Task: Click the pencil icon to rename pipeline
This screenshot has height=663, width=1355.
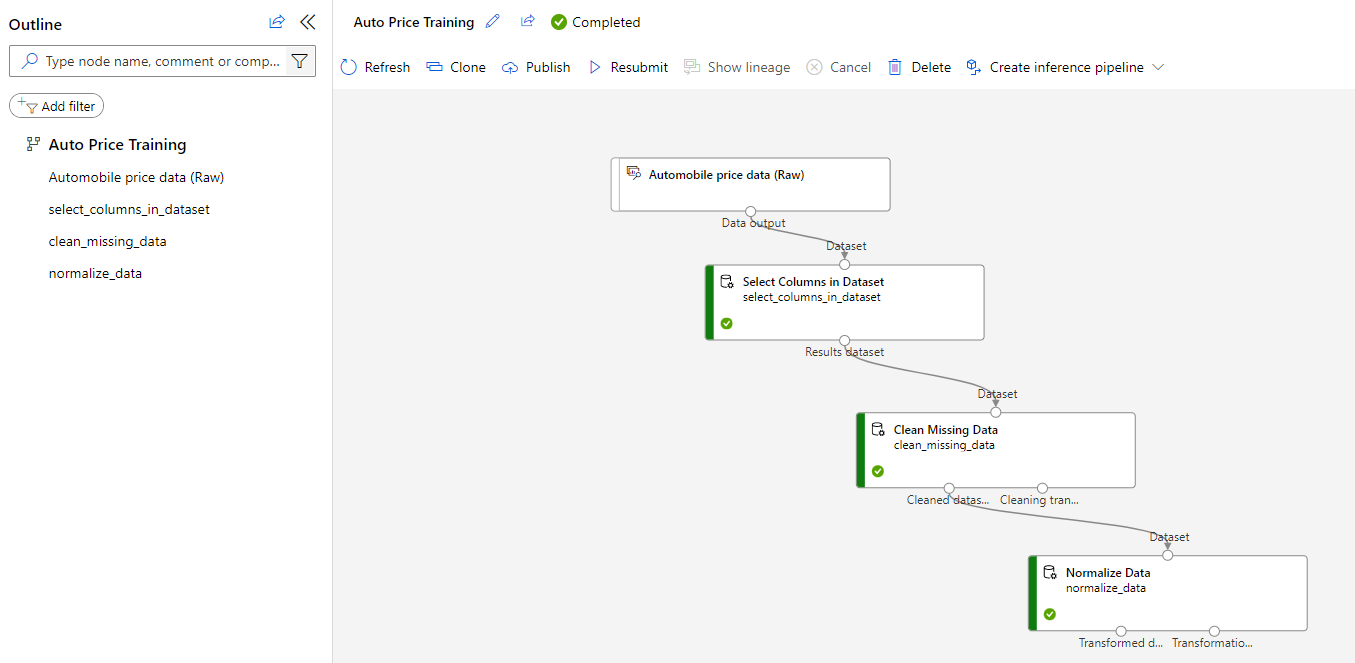Action: [492, 22]
